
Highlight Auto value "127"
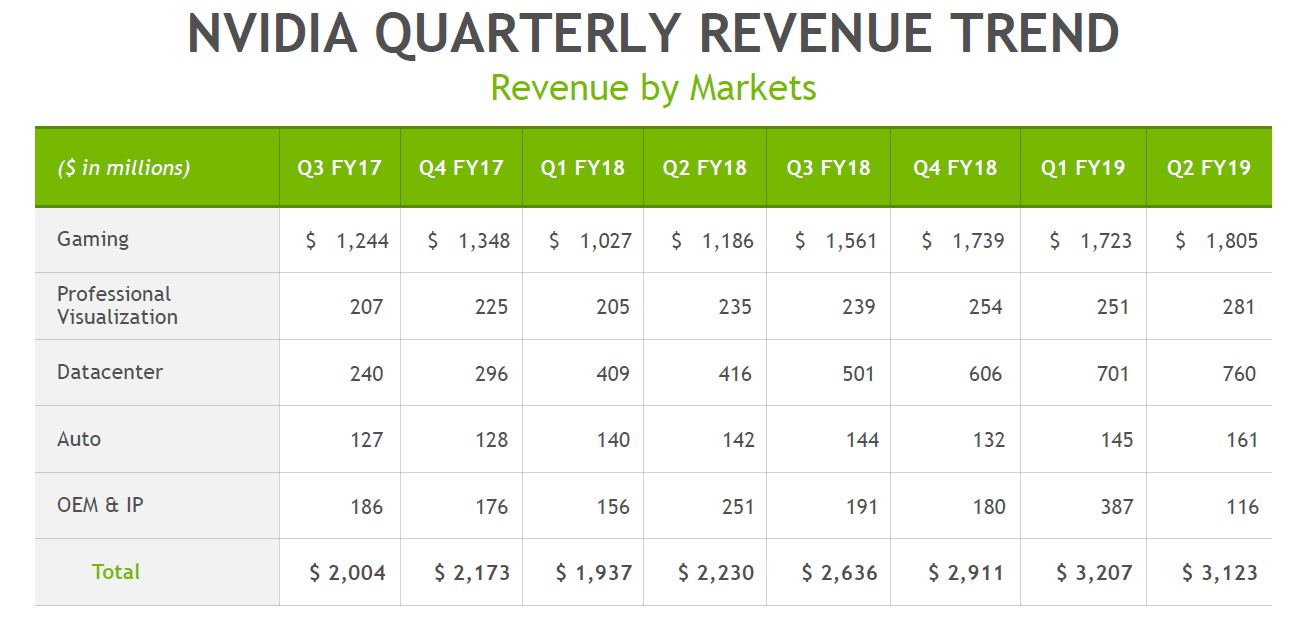(367, 440)
